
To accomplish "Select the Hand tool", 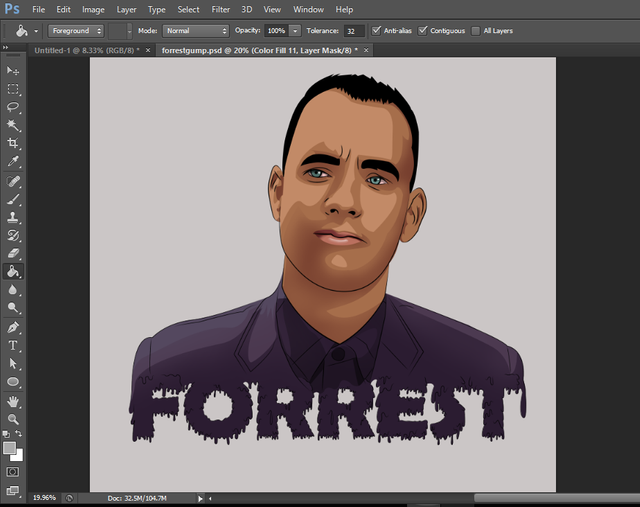I will [x=13, y=401].
